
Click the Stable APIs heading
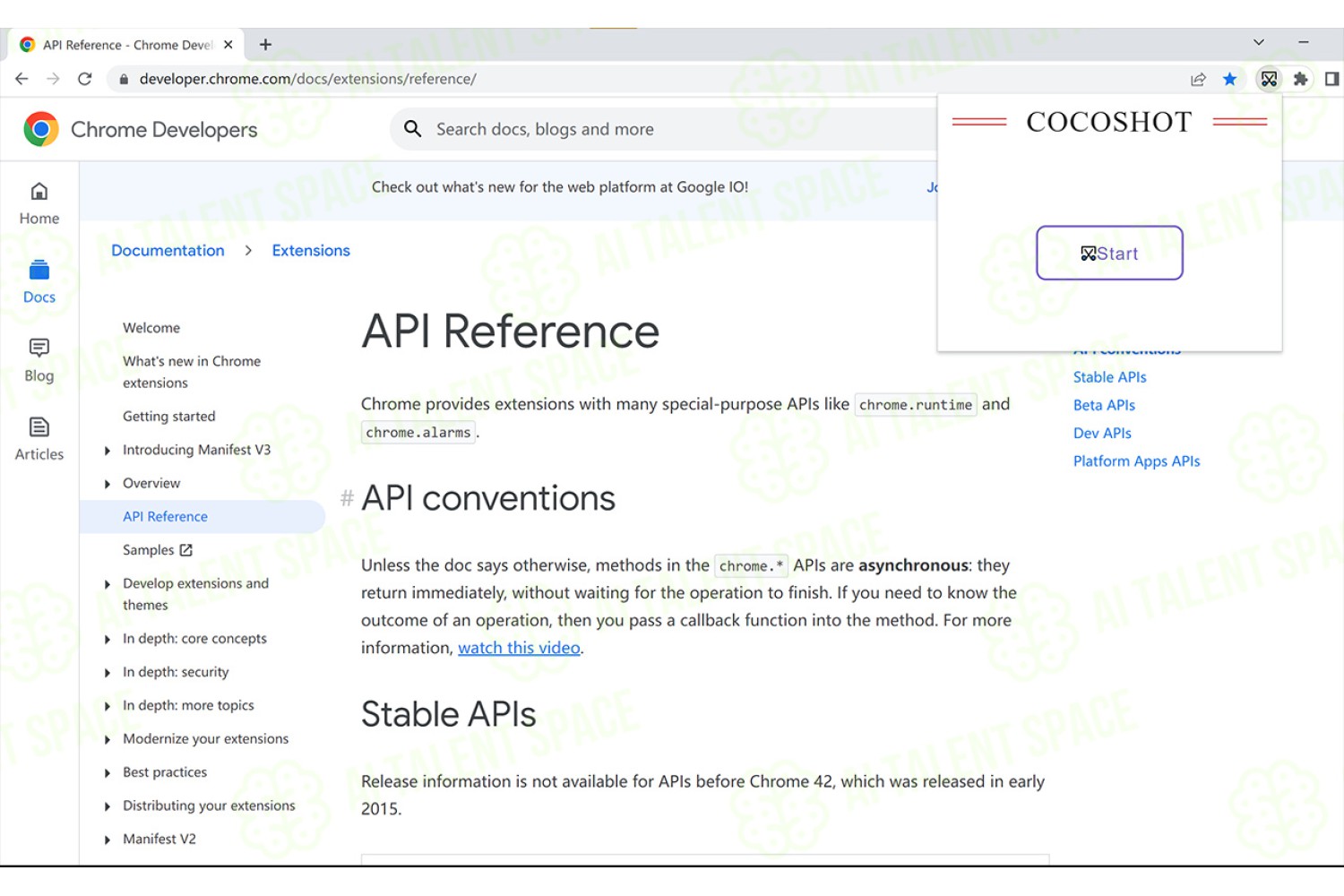click(x=449, y=714)
